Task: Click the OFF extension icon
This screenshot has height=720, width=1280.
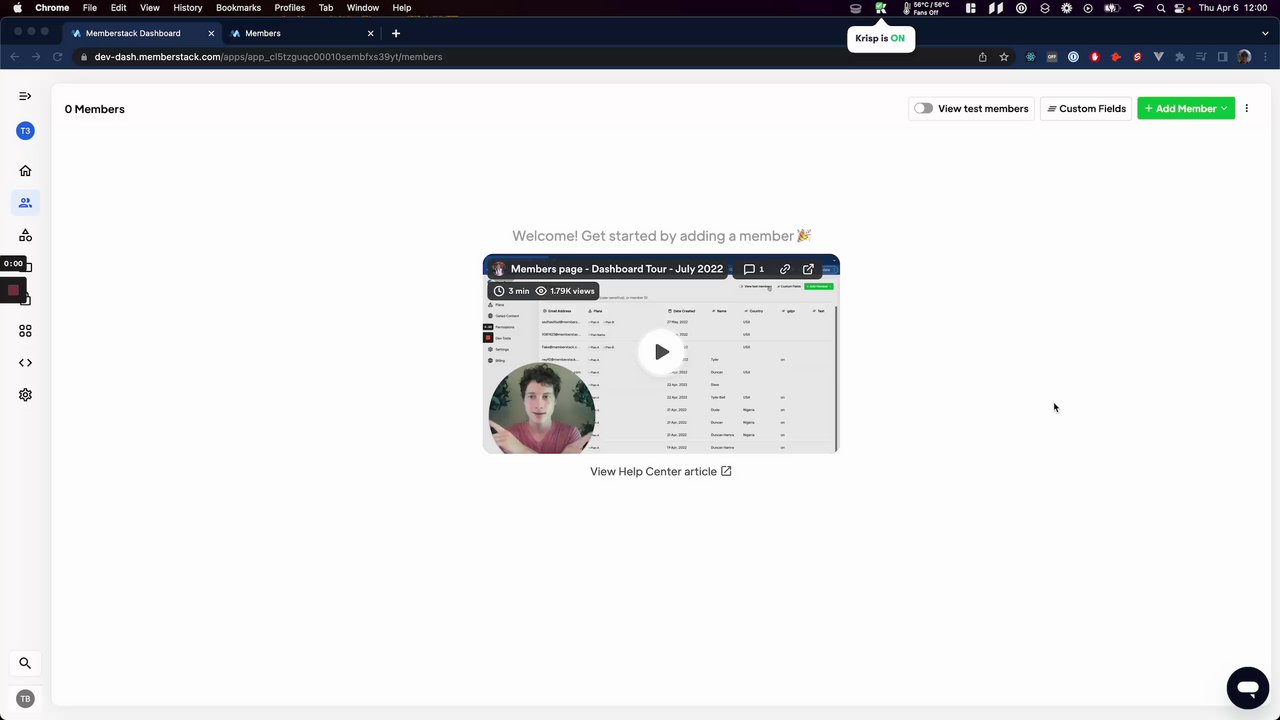Action: [1052, 57]
